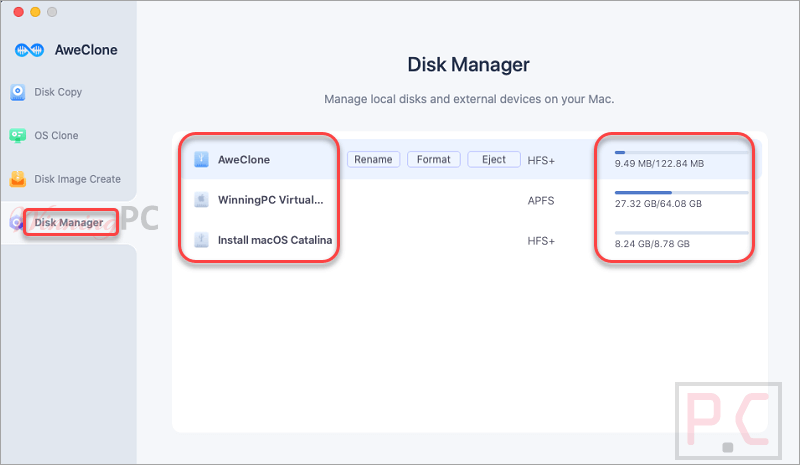This screenshot has height=465, width=800.
Task: Select the Disk Manager tab
Action: pyautogui.click(x=69, y=223)
